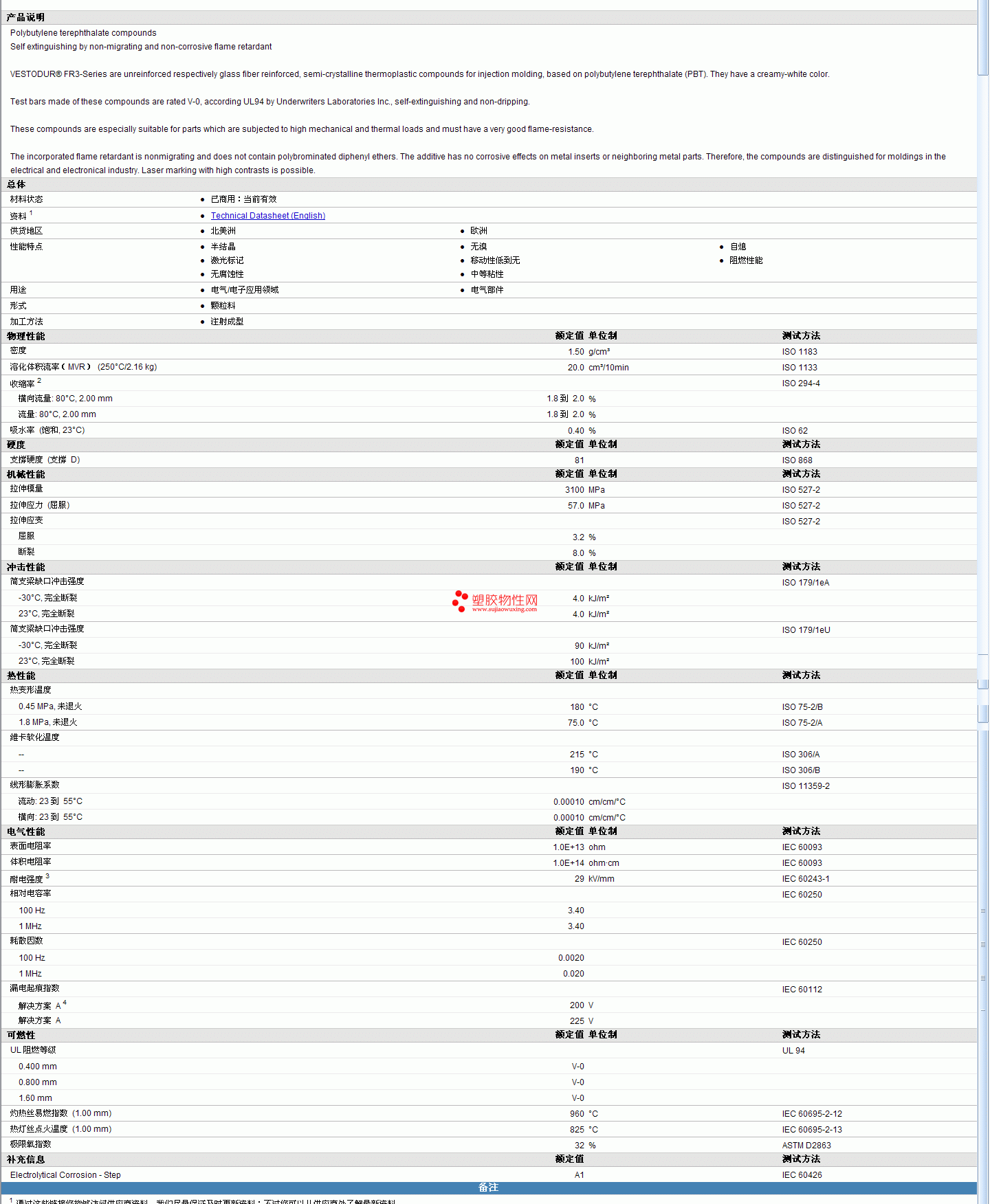Select the dielectric strength value 29
The height and width of the screenshot is (1204, 990).
[x=580, y=879]
